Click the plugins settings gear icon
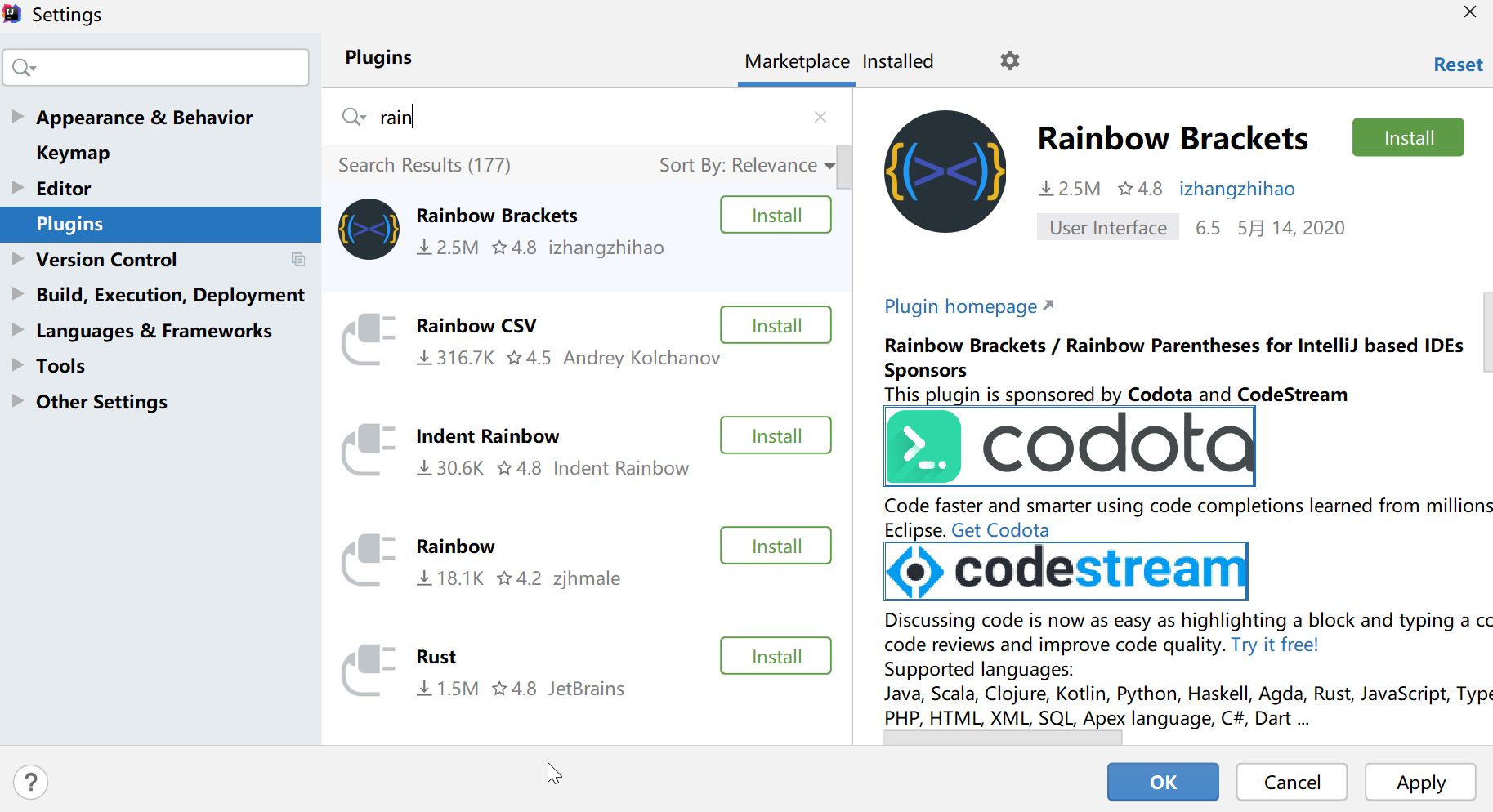 point(1010,60)
